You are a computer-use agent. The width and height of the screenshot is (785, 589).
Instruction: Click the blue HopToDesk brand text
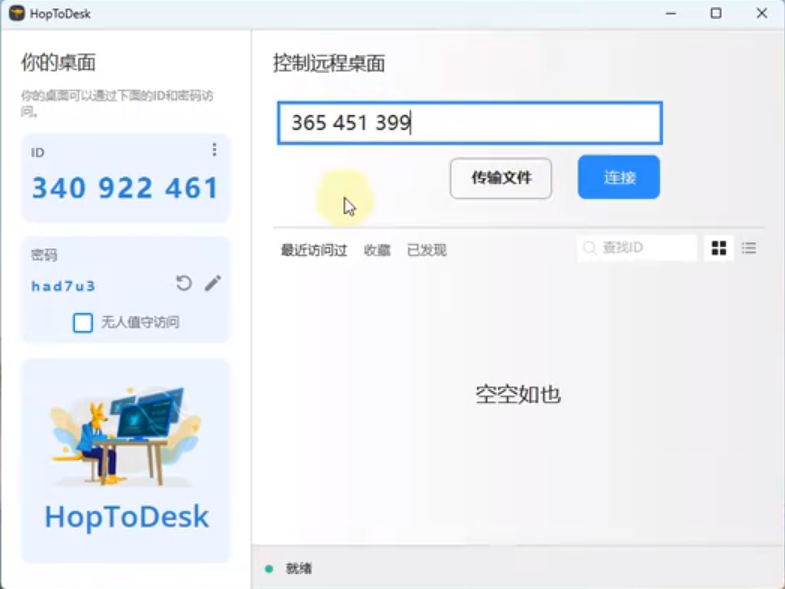pos(127,517)
